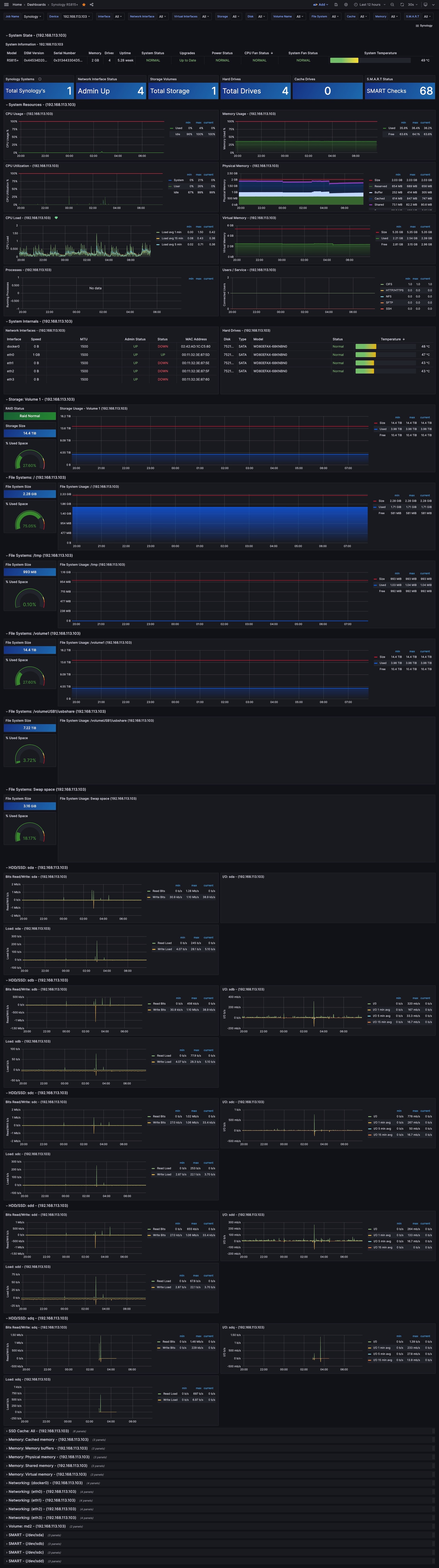Collapse the System Internals row
The height and width of the screenshot is (1568, 439).
39,321
